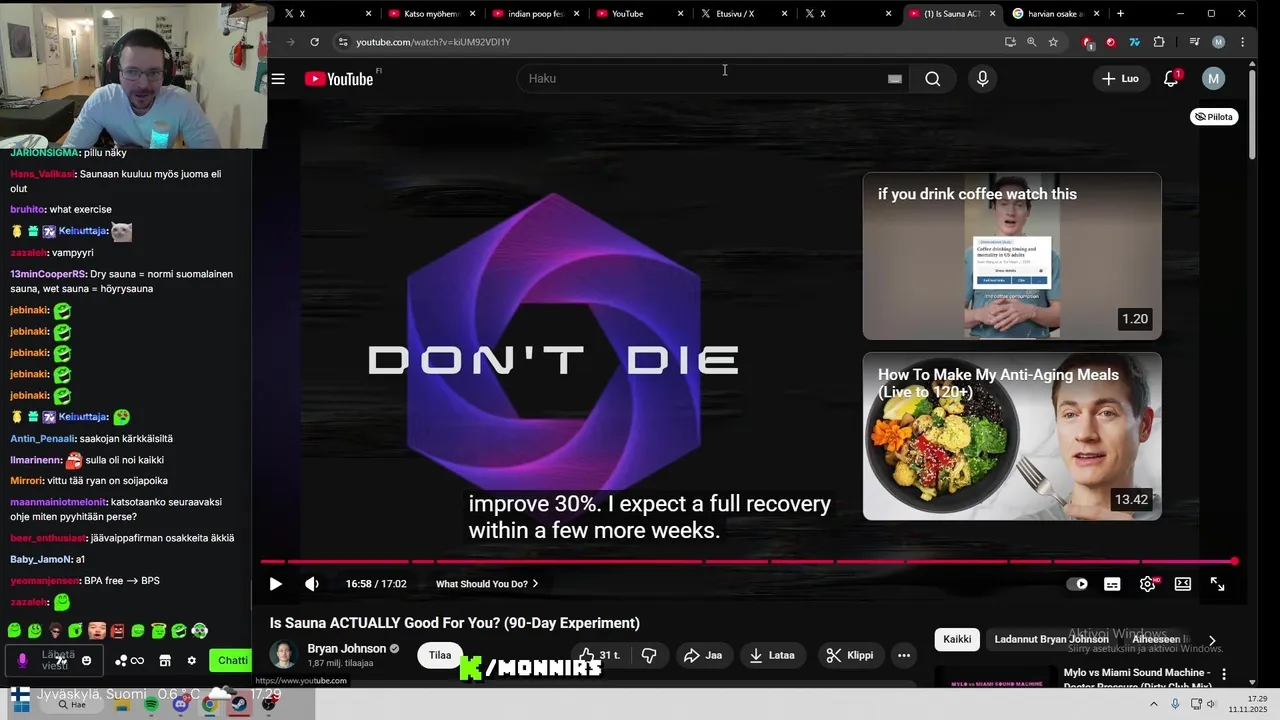
Task: Subscribe with the Tilaa button
Action: pos(440,656)
